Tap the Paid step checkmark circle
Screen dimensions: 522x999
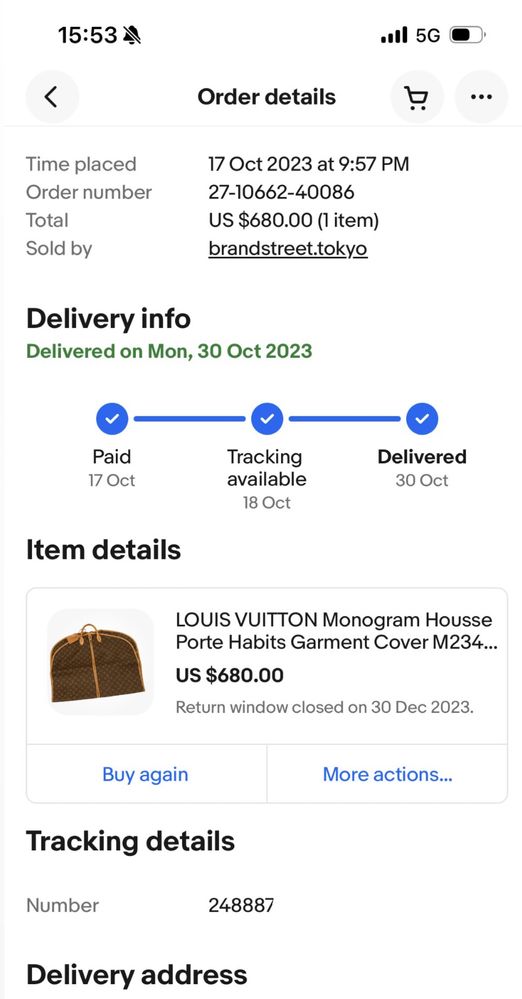tap(112, 419)
